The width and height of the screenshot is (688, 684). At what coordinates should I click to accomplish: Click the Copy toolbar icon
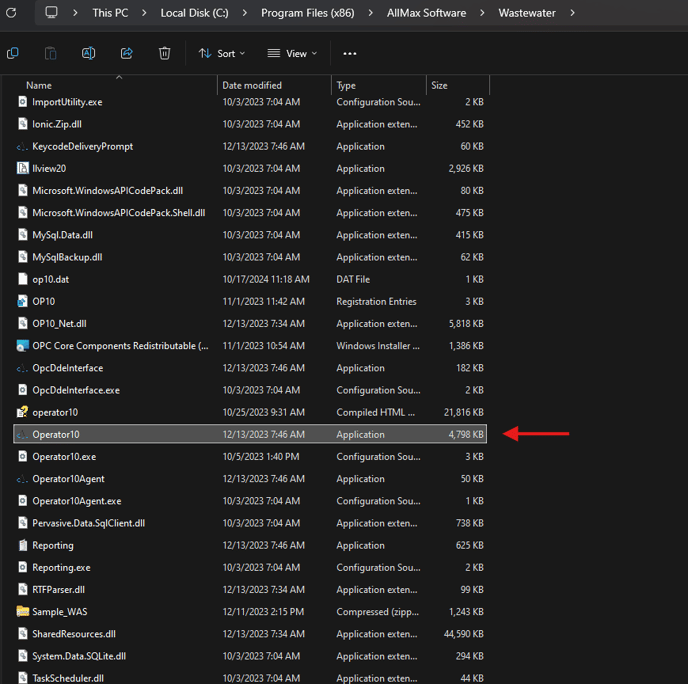[13, 53]
